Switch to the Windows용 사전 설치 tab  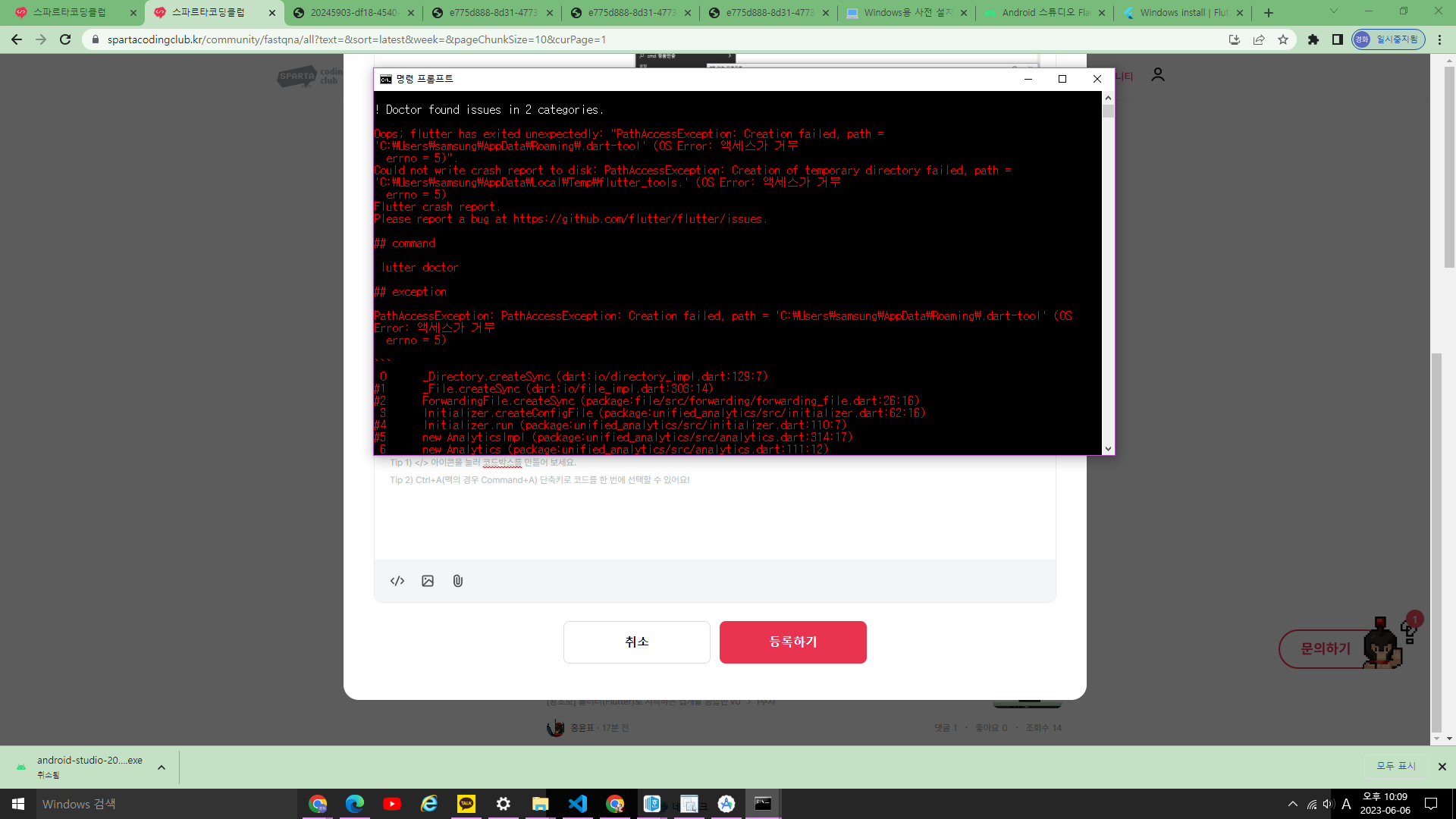click(x=908, y=13)
